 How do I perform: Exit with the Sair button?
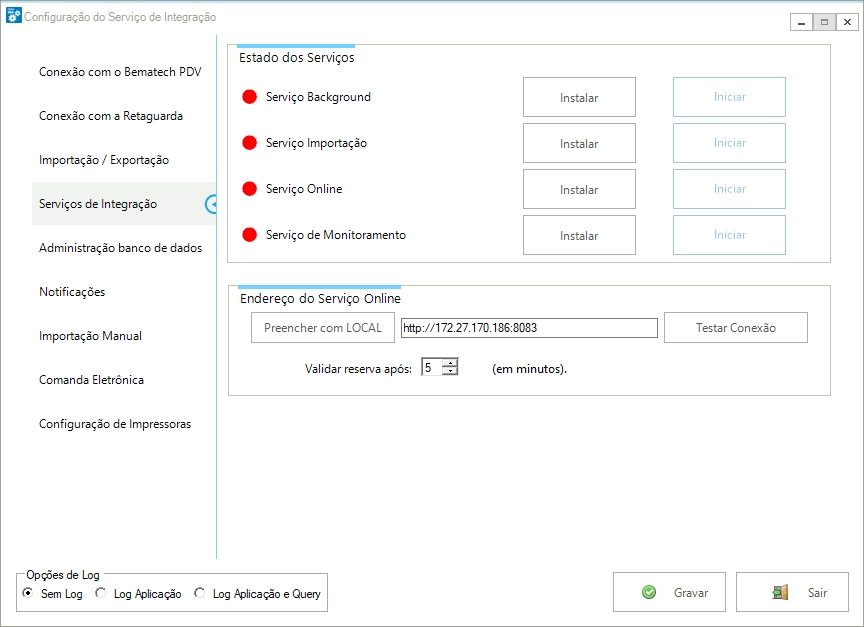792,592
